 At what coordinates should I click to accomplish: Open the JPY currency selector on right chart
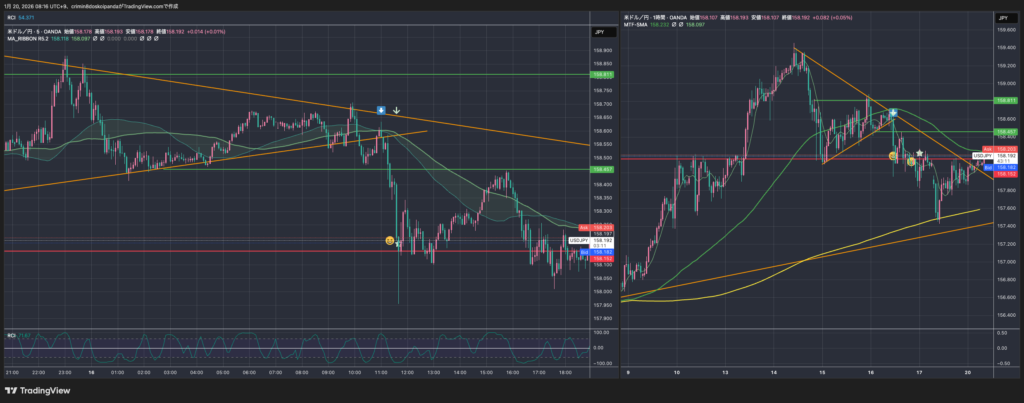1001,18
